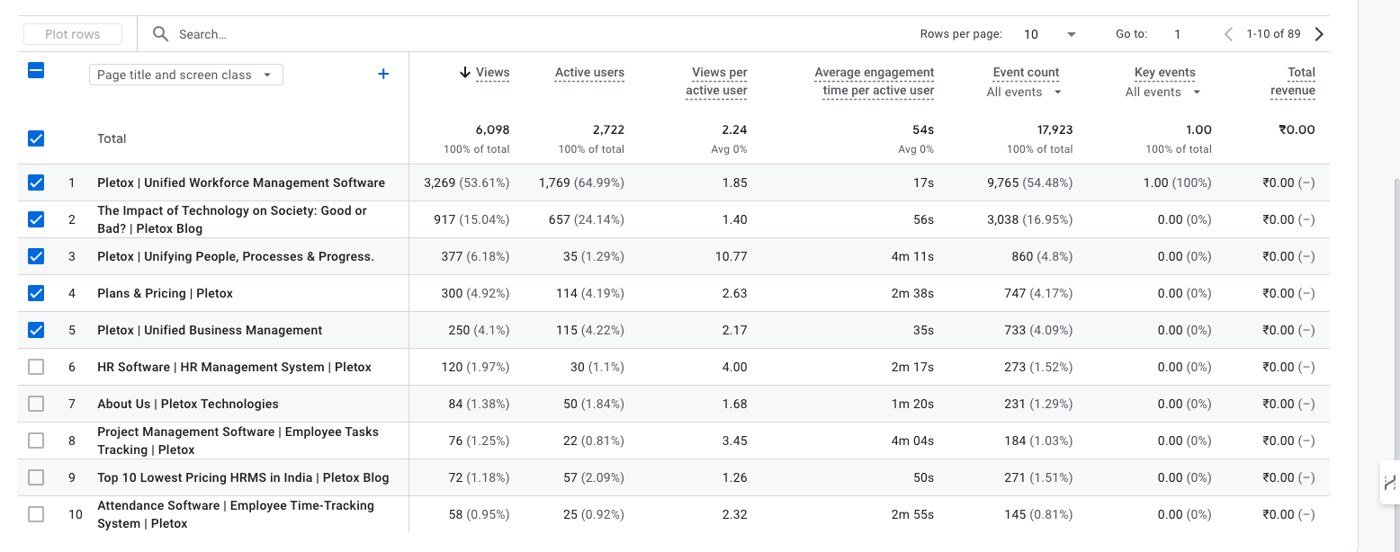Click the 145 (0.81%) event count cell
1400x552 pixels.
[x=1038, y=514]
